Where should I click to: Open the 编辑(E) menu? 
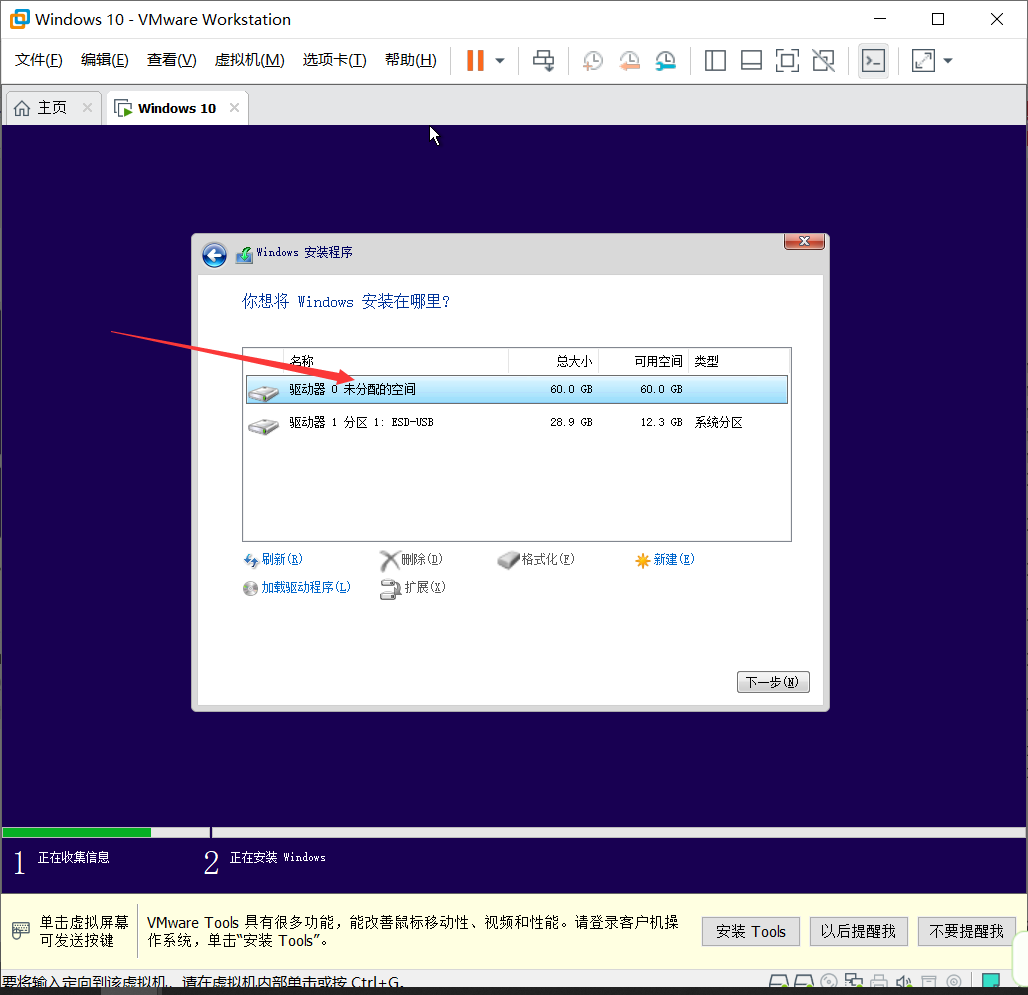104,60
